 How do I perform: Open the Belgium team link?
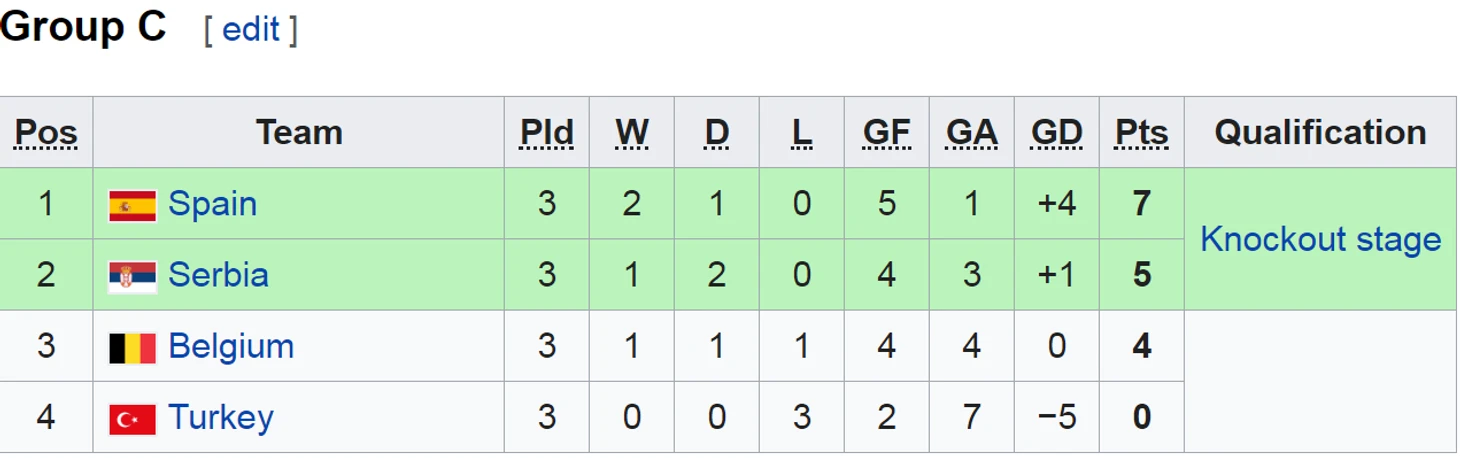(x=231, y=346)
